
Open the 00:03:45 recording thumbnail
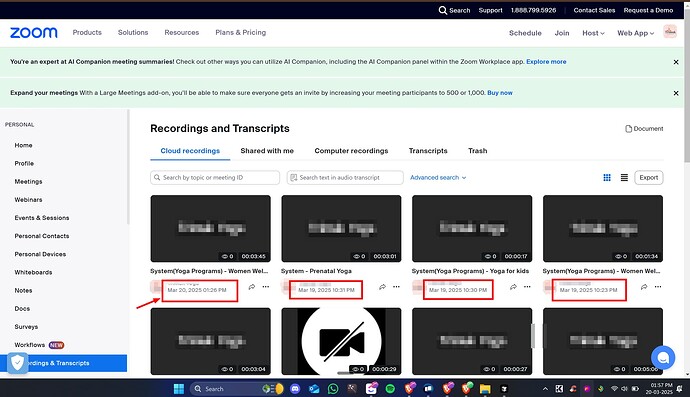(x=210, y=228)
